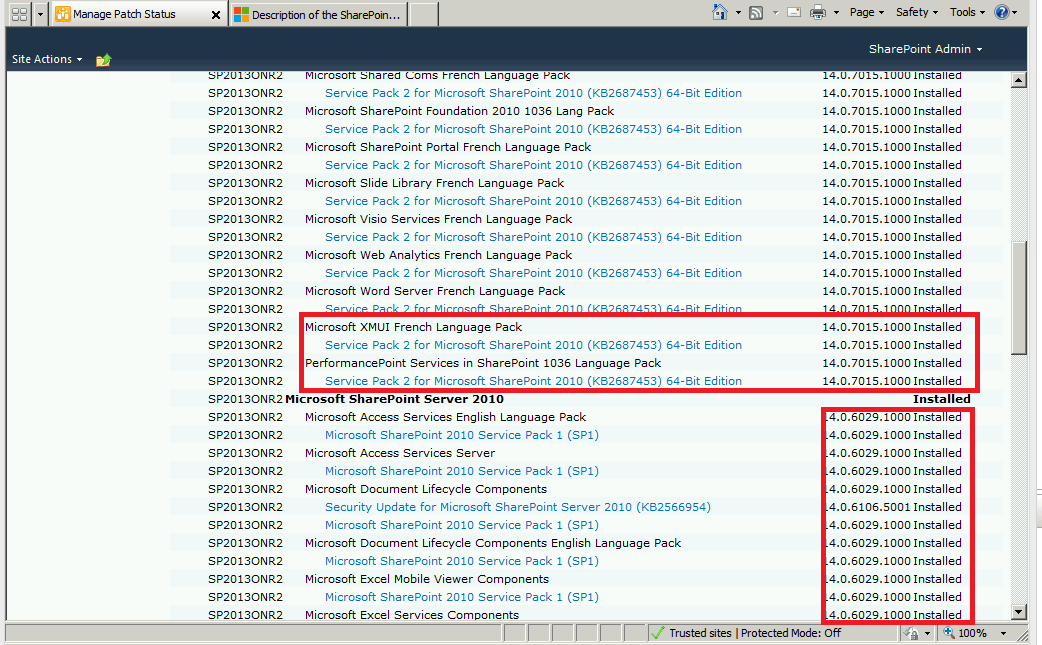Select Microsoft Excel Services Components text
Image resolution: width=1042 pixels, height=645 pixels.
click(412, 615)
